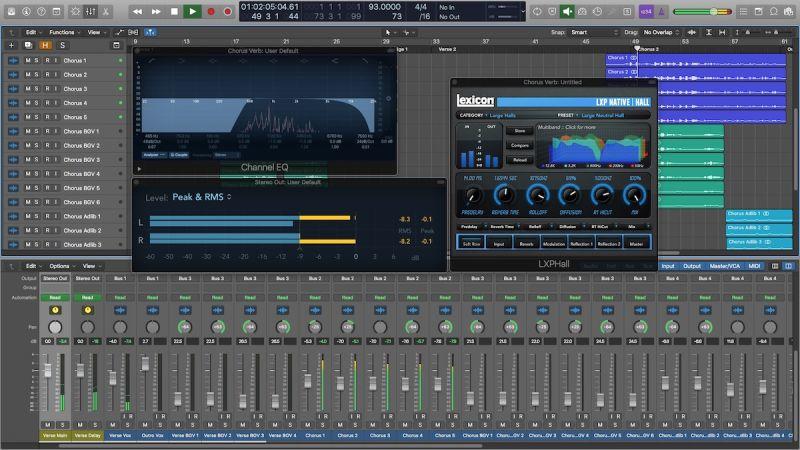800x450 pixels.
Task: Select the Master tab in LXPHall
Action: click(636, 243)
